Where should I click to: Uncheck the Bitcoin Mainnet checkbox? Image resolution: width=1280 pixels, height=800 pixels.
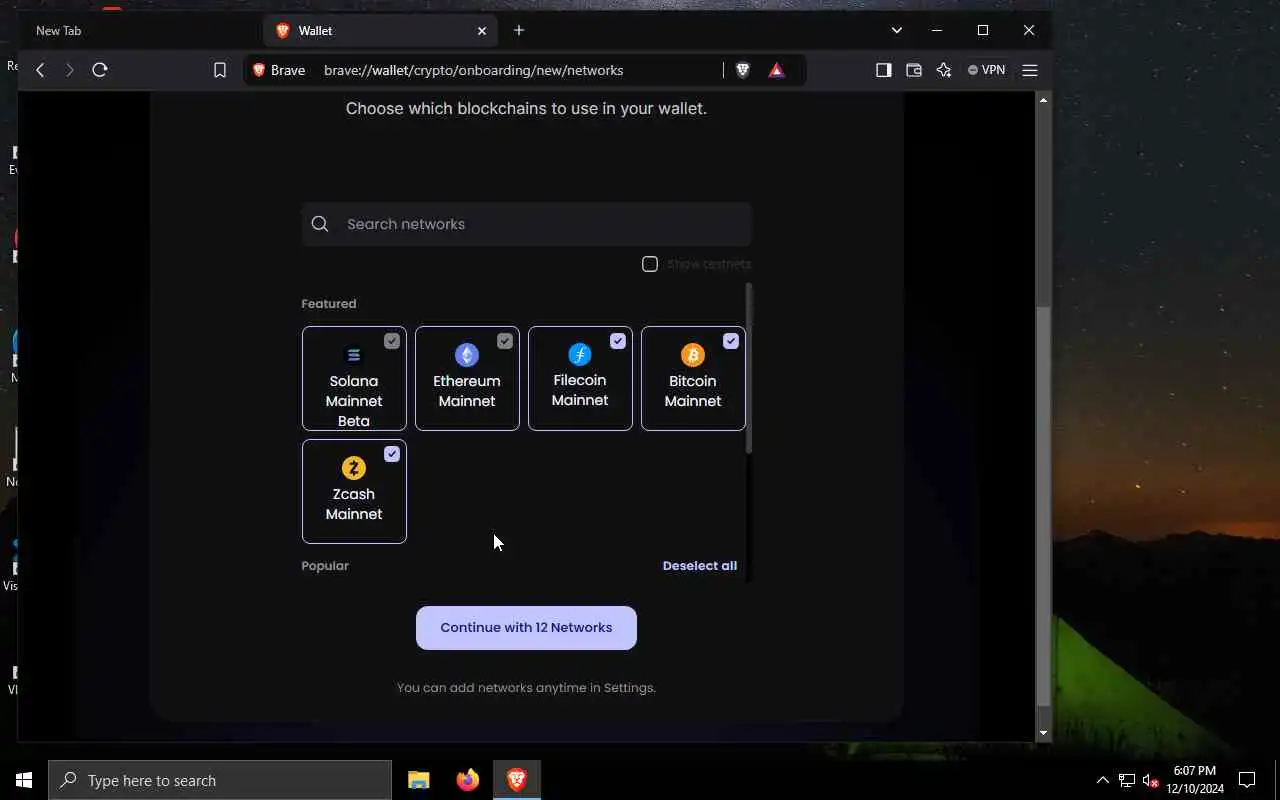[x=731, y=341]
